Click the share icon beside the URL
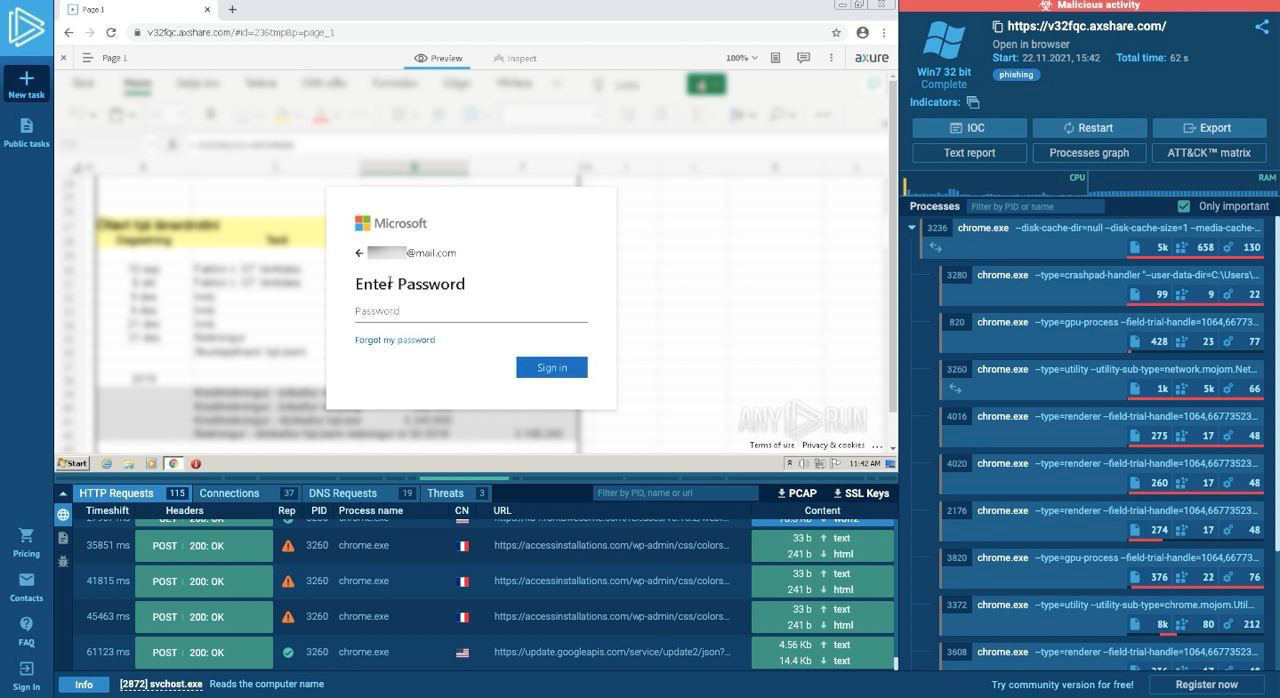Viewport: 1280px width, 698px height. coord(1261,27)
